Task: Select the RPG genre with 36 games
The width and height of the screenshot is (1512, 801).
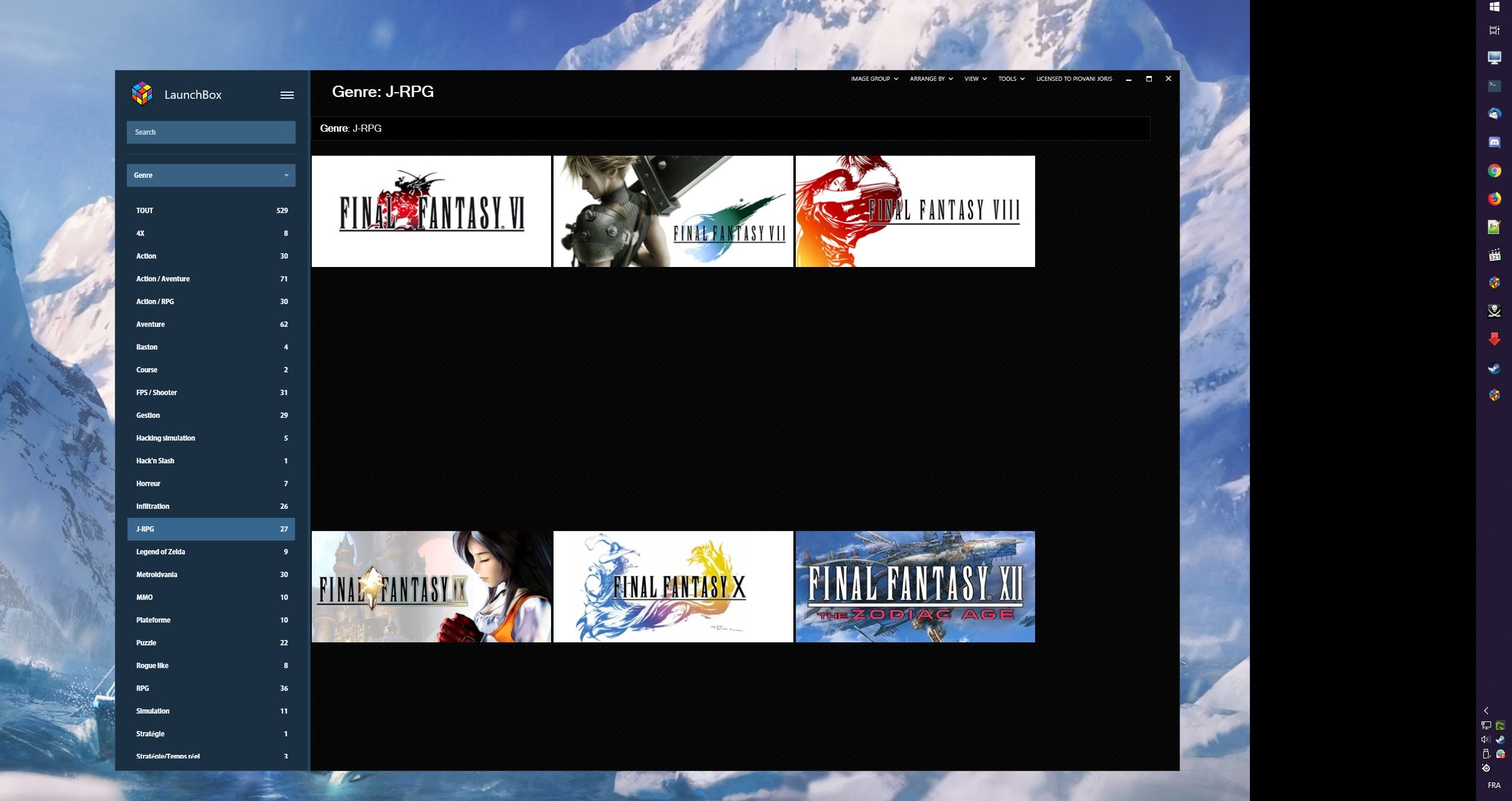Action: pyautogui.click(x=211, y=688)
